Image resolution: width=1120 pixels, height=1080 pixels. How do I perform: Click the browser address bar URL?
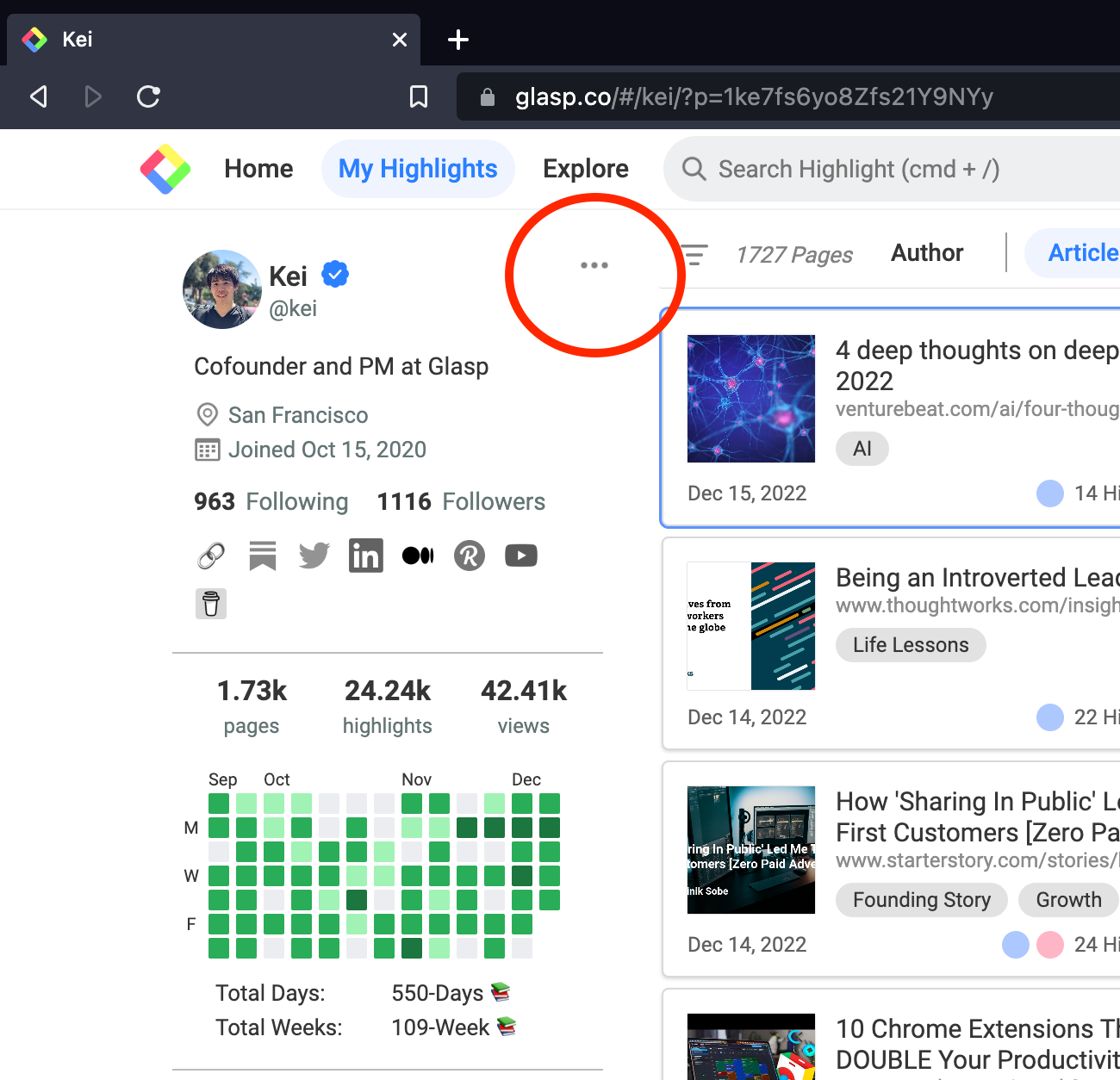pyautogui.click(x=754, y=96)
